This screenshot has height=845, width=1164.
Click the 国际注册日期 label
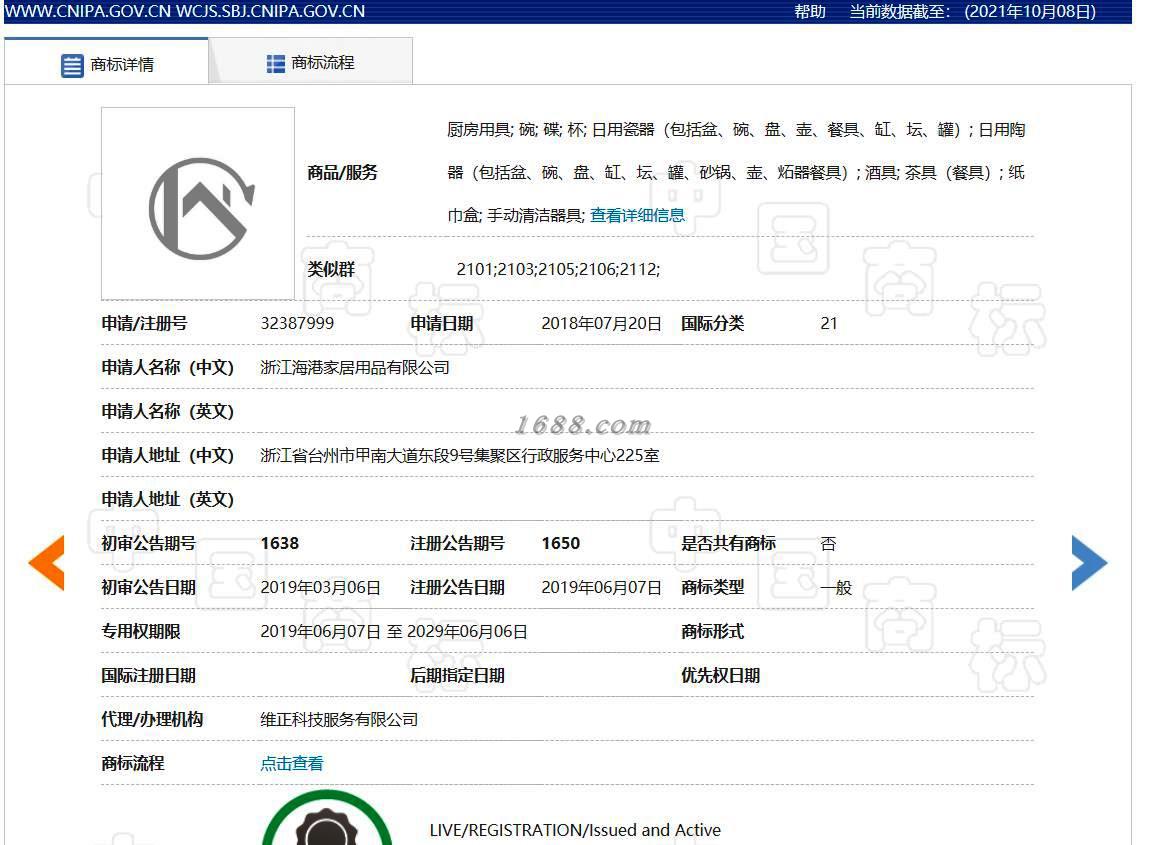click(148, 676)
